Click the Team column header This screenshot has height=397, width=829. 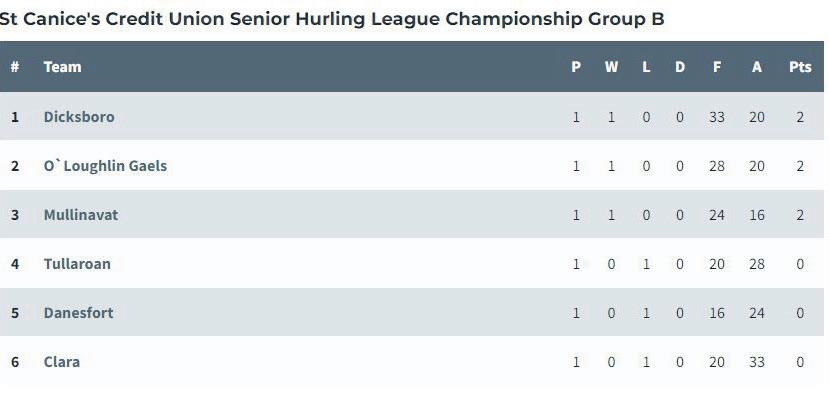[62, 67]
